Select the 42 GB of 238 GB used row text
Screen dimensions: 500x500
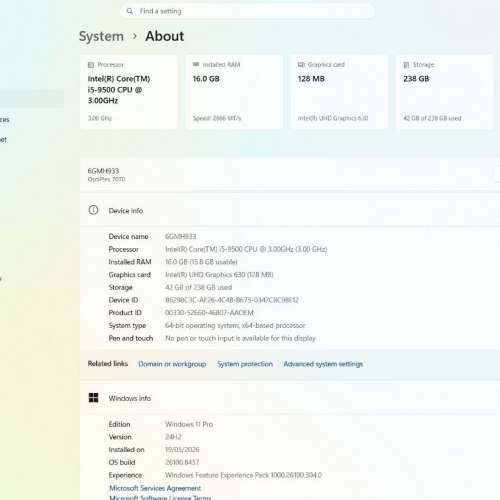(x=198, y=287)
